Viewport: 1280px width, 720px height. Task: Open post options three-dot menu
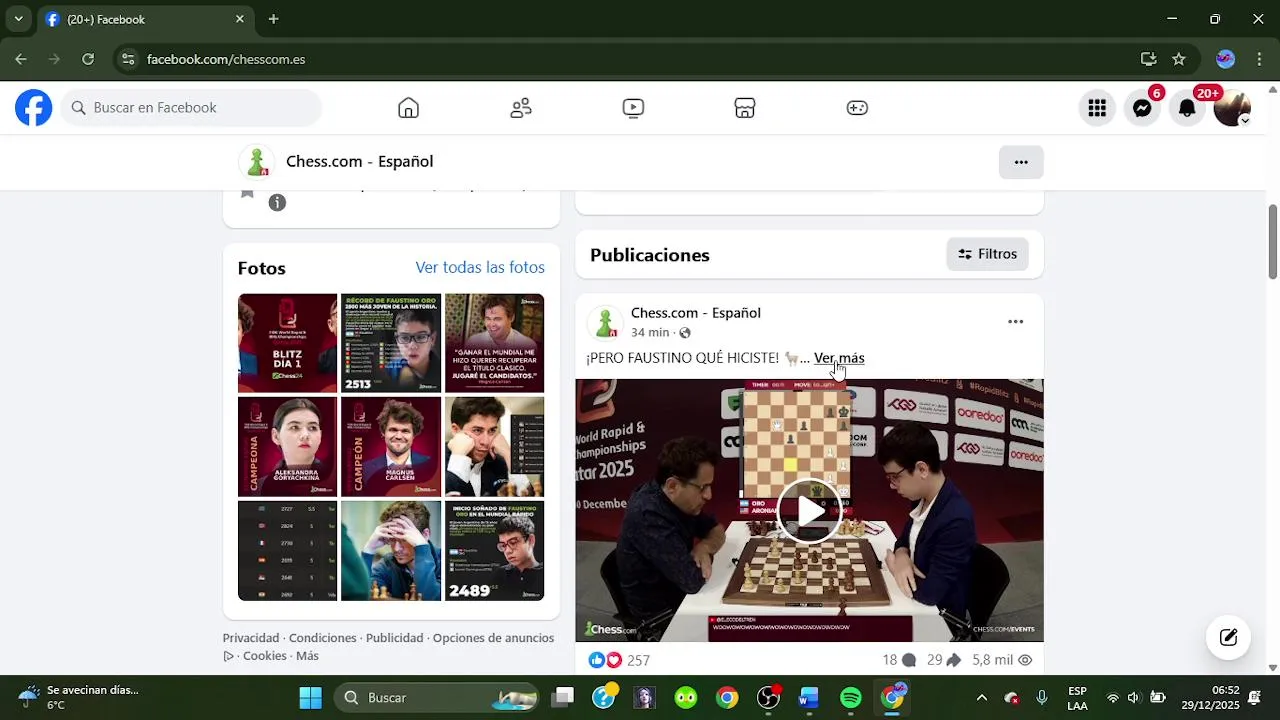(x=1015, y=322)
